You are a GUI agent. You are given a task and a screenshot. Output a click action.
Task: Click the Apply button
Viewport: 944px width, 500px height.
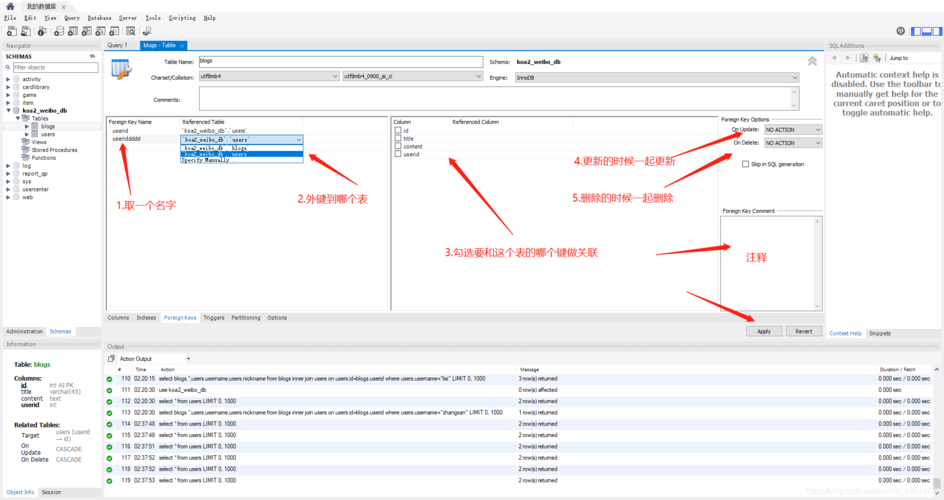[x=764, y=332]
